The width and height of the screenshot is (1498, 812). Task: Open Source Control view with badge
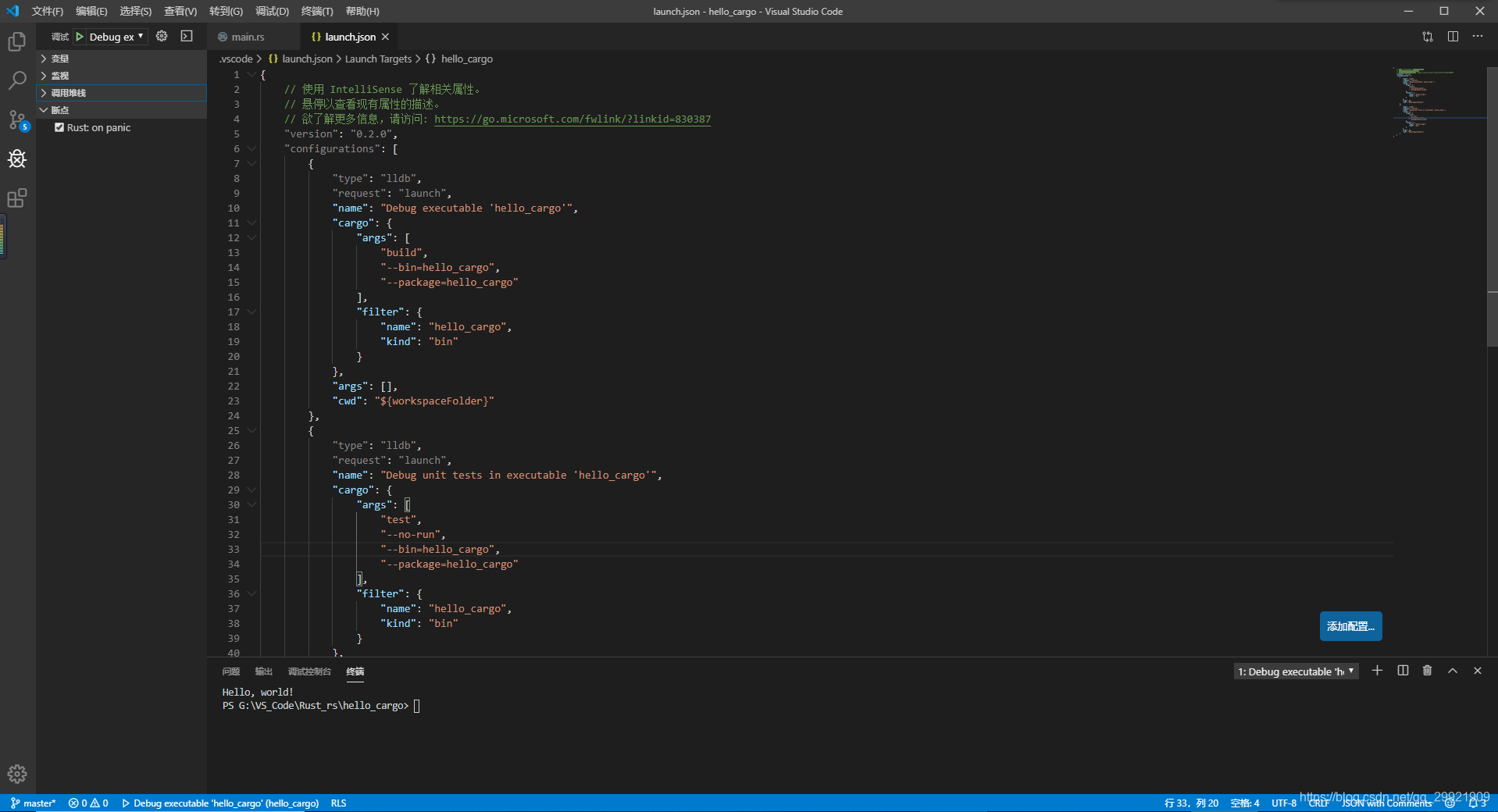[x=17, y=120]
